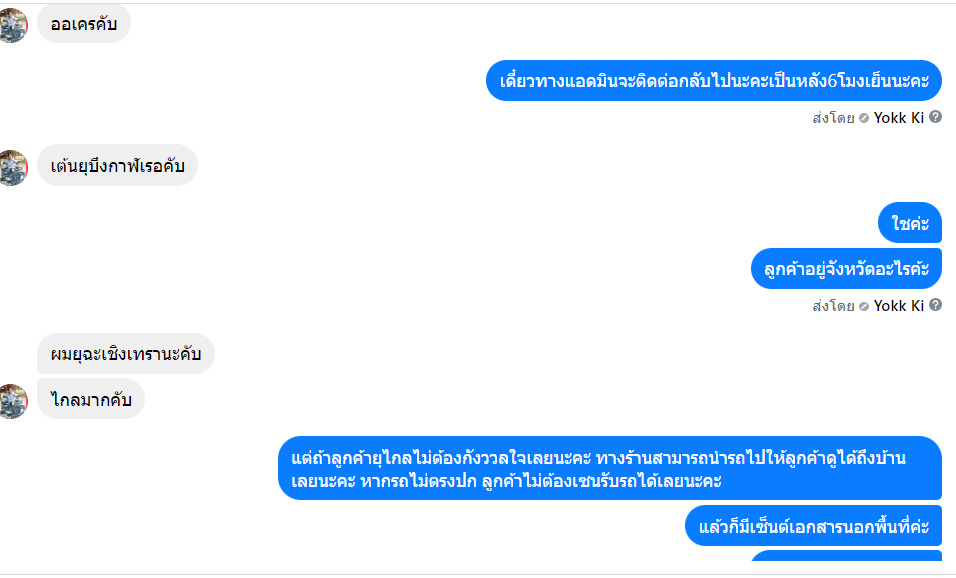
Task: Select the blue message mentioning หลัง6โมงเย็น
Action: click(713, 81)
